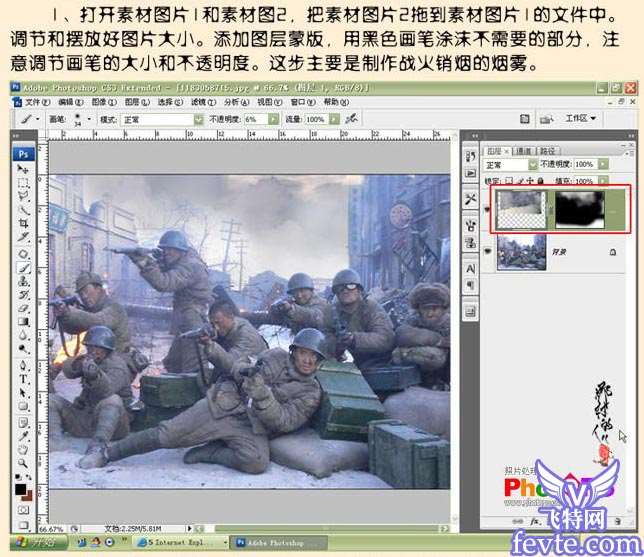Open brush mode 正常 dropdown in options bar
This screenshot has width=644, height=557.
[x=198, y=120]
